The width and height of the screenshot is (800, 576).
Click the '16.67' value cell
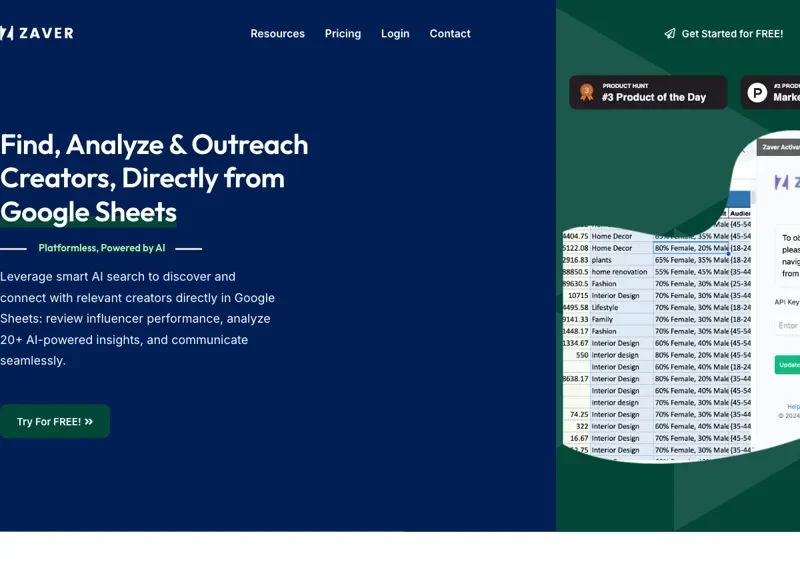[x=577, y=438]
